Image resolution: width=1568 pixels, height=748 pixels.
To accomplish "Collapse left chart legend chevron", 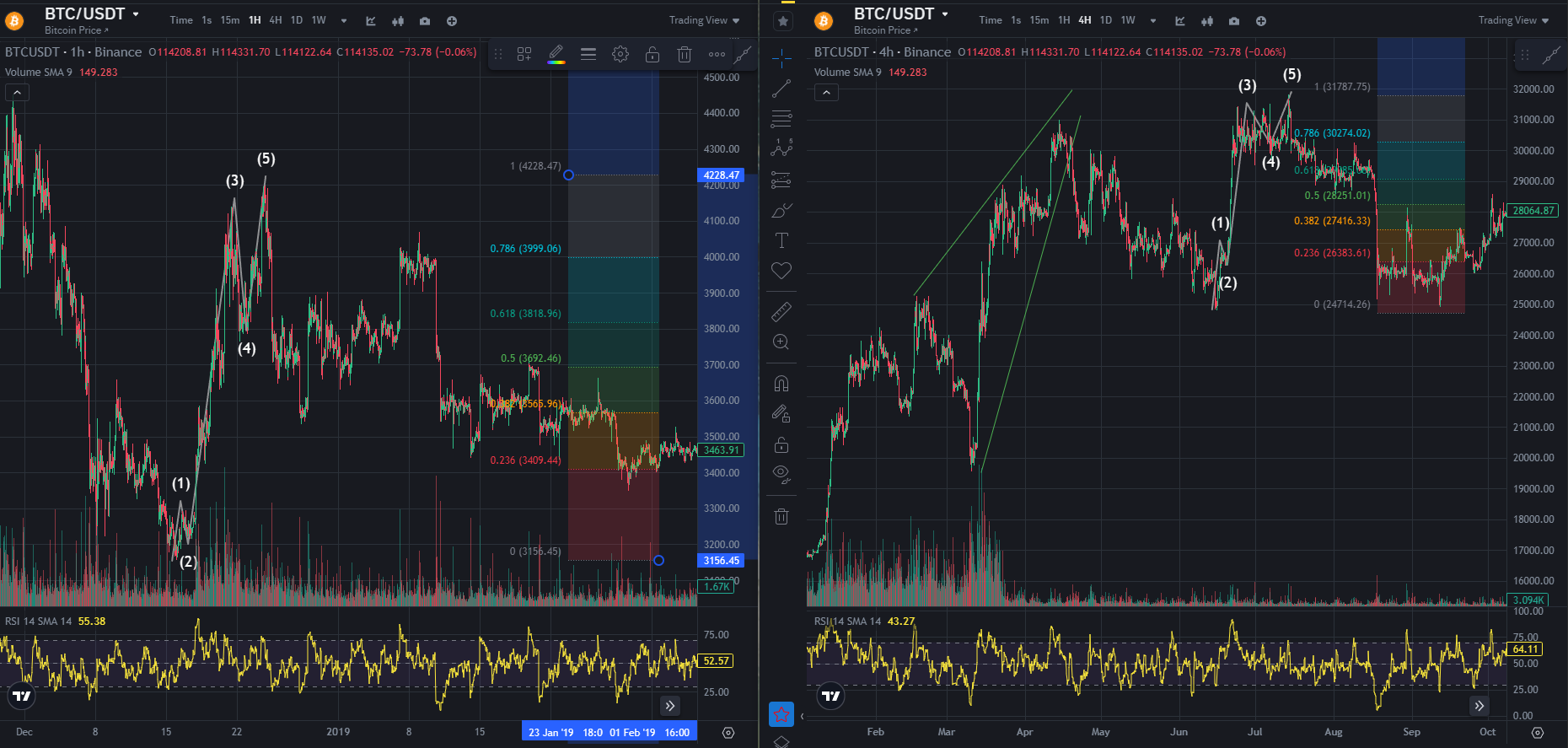I will pos(17,92).
